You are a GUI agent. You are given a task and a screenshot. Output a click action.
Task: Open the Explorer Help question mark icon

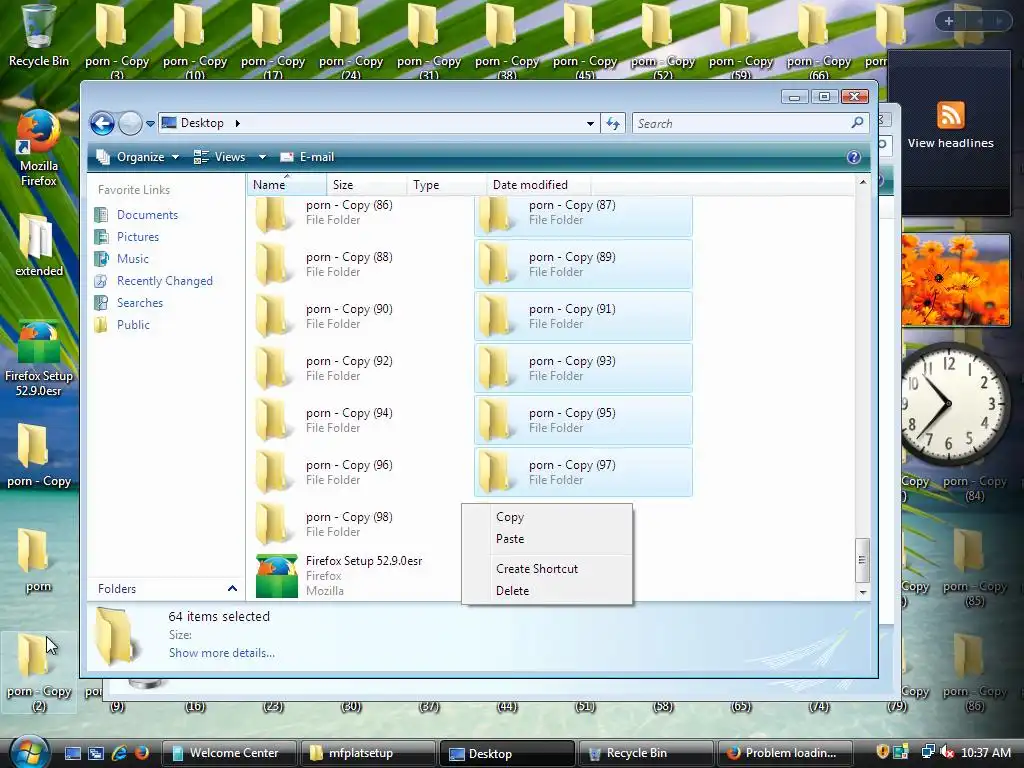click(854, 157)
